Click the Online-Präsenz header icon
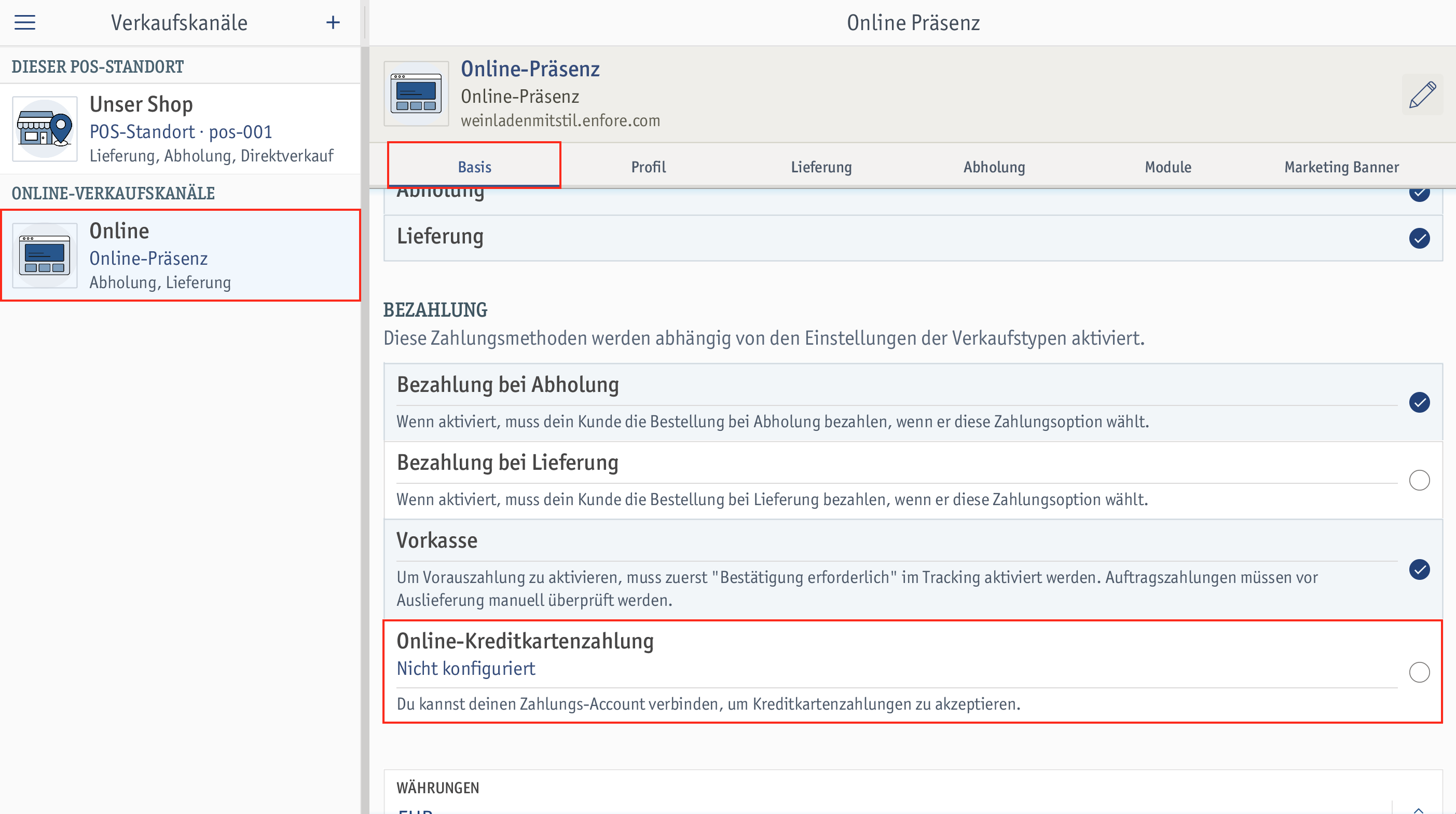Viewport: 1456px width, 814px height. 416,94
